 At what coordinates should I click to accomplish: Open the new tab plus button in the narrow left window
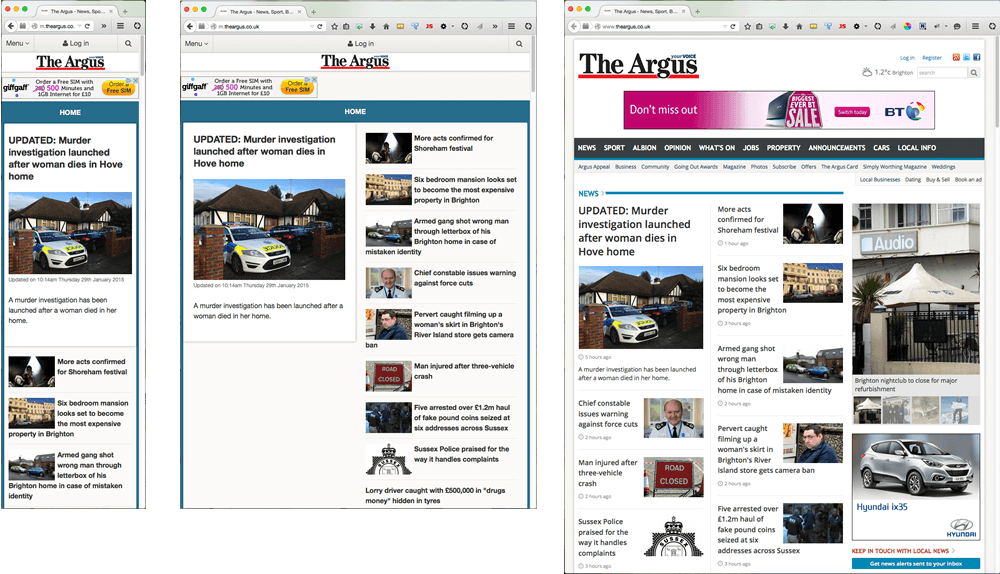click(125, 11)
